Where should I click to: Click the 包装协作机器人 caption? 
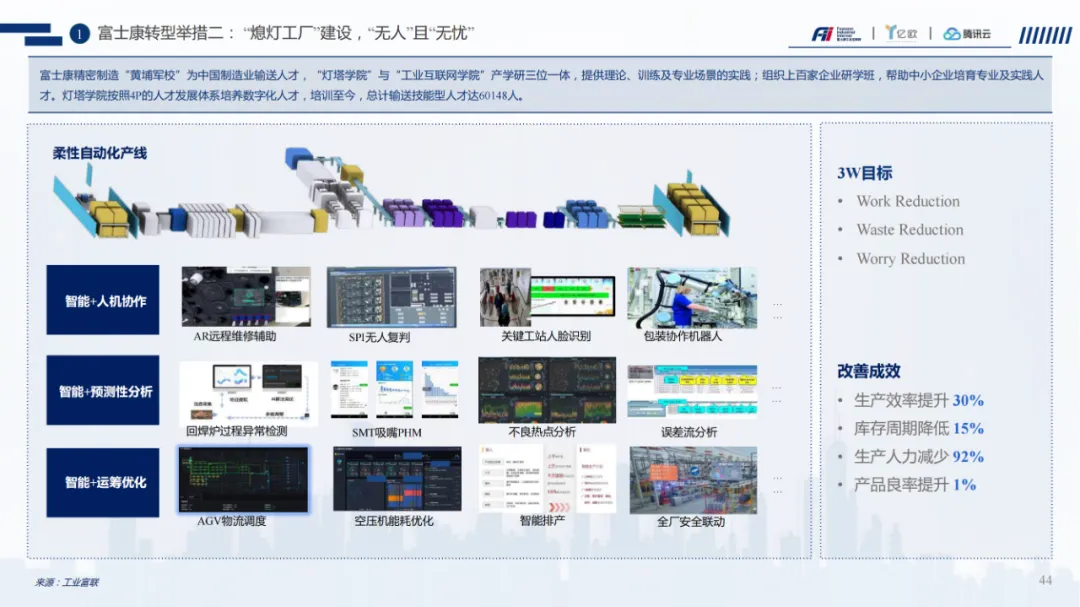coord(683,336)
